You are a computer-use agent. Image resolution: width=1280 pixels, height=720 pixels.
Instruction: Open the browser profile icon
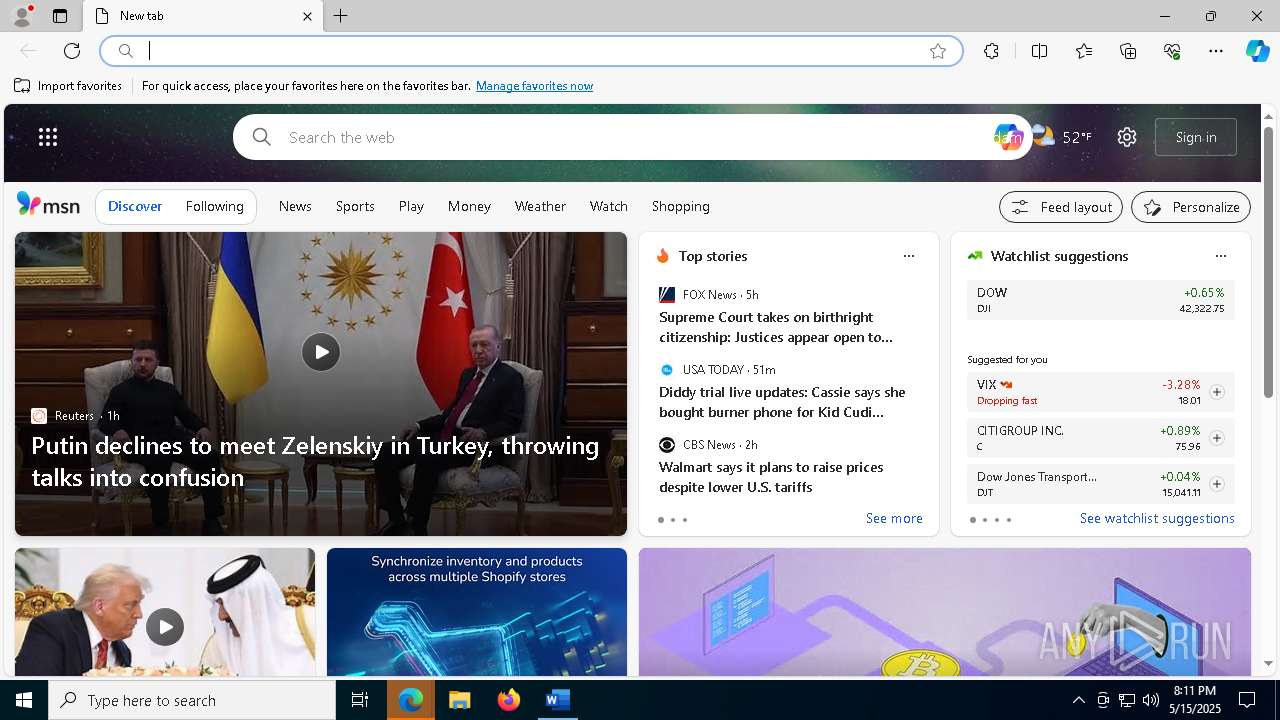coord(21,16)
